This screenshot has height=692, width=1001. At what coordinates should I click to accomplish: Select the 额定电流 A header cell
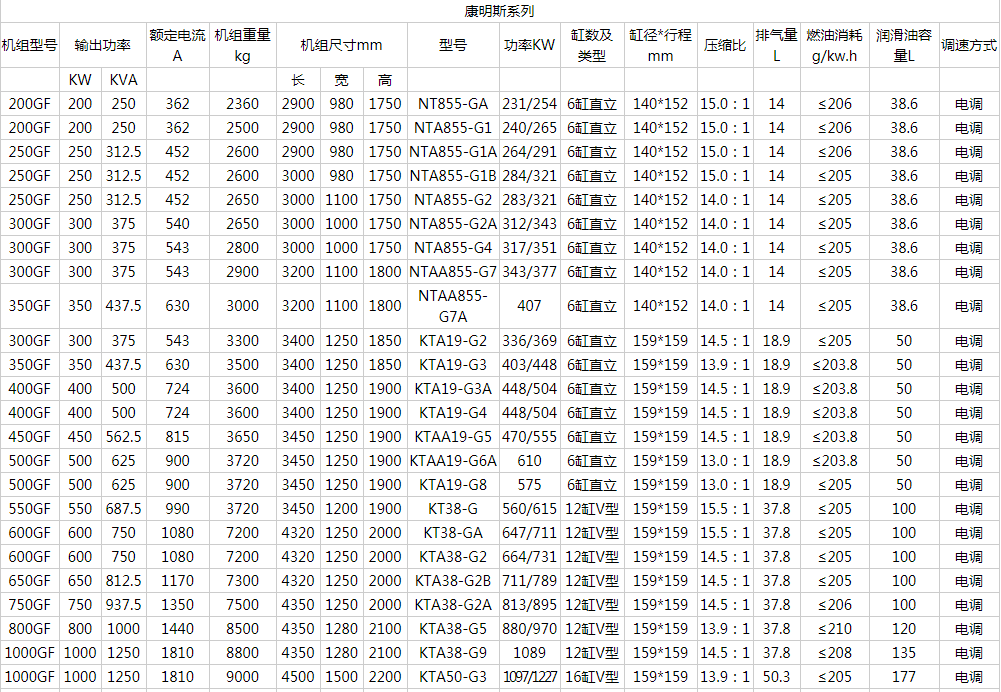pyautogui.click(x=177, y=45)
